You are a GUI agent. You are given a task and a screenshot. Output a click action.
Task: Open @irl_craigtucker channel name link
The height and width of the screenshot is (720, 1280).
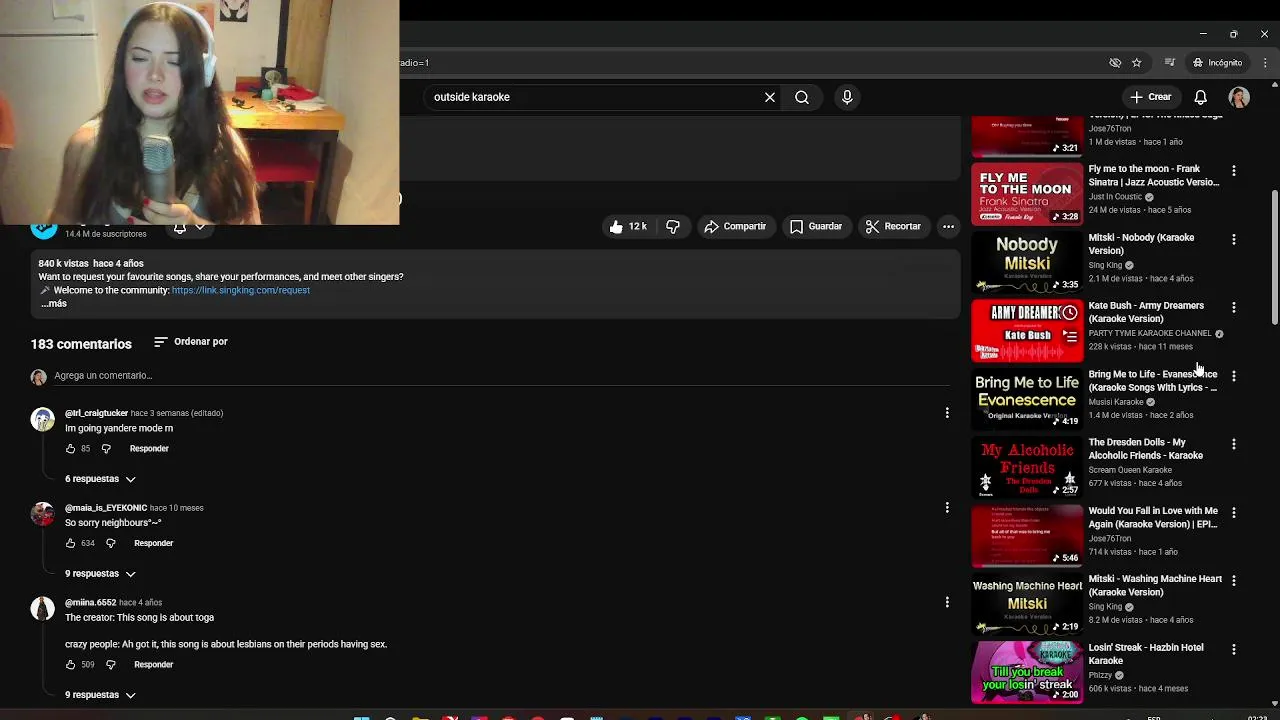tap(96, 413)
